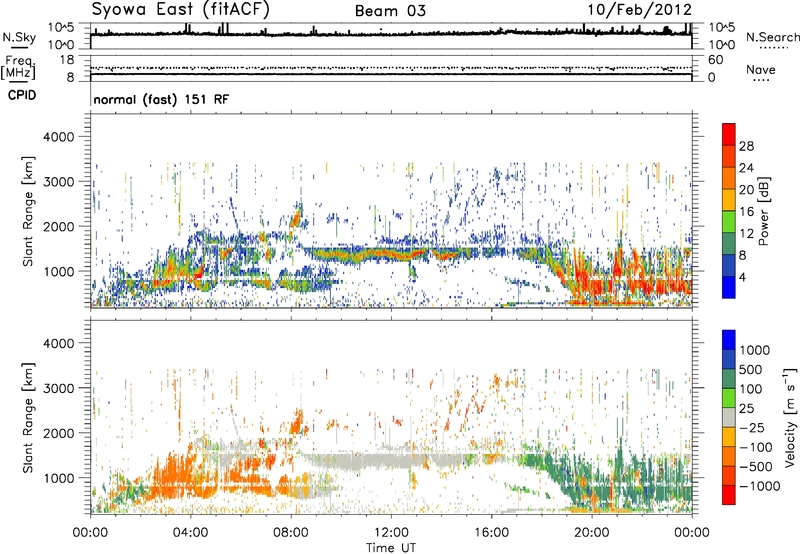Click the bright blue bottom segment of Power bar

729,287
